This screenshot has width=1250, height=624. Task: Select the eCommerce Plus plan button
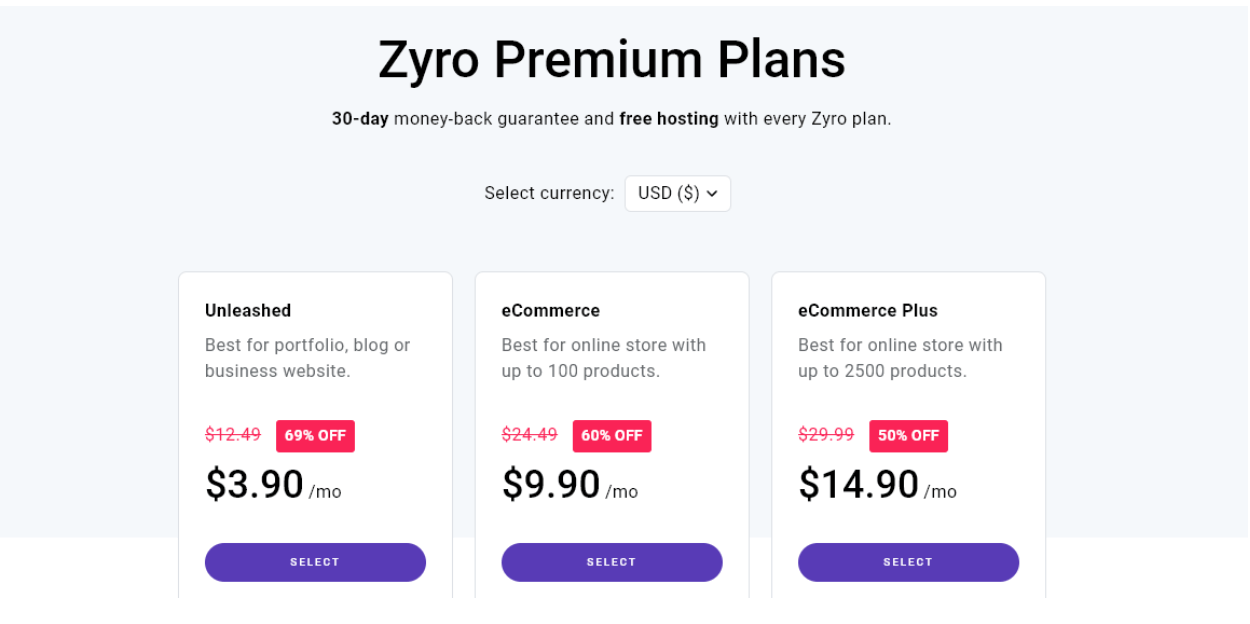[908, 562]
